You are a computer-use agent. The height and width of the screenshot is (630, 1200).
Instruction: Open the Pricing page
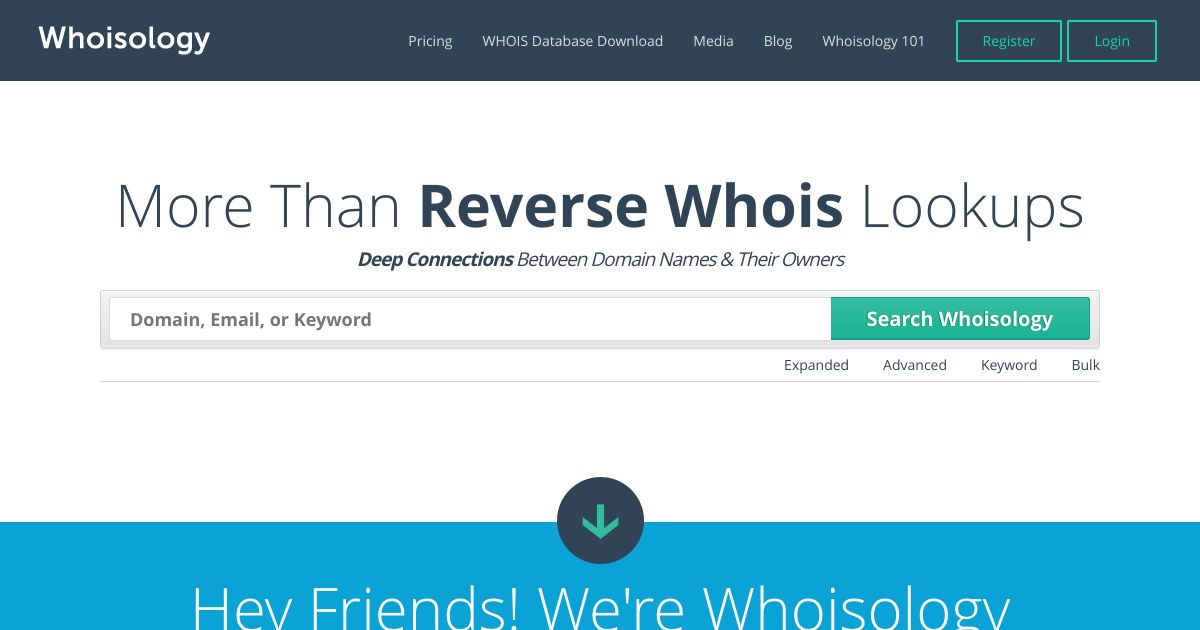430,41
